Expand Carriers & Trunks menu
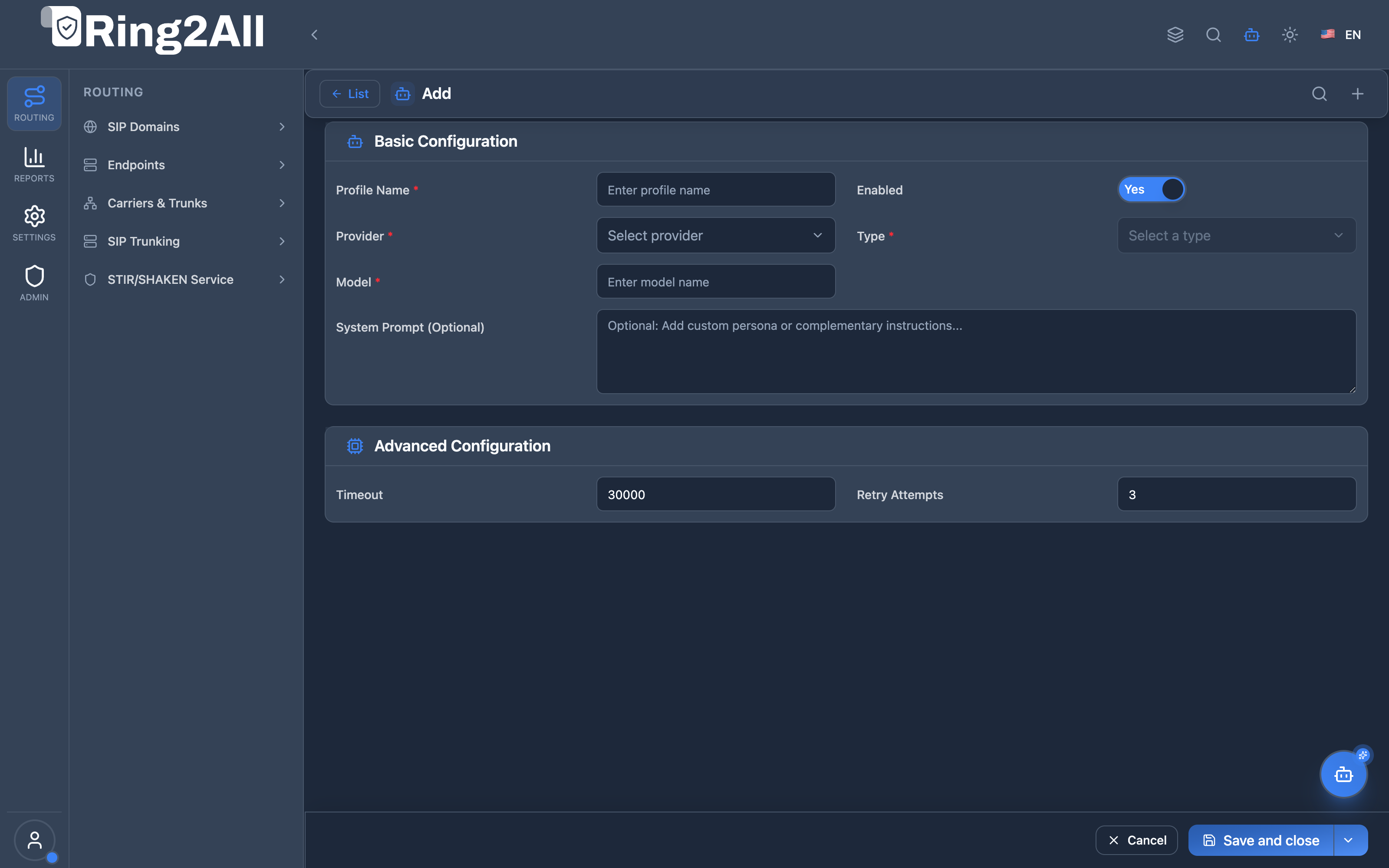 [x=185, y=203]
